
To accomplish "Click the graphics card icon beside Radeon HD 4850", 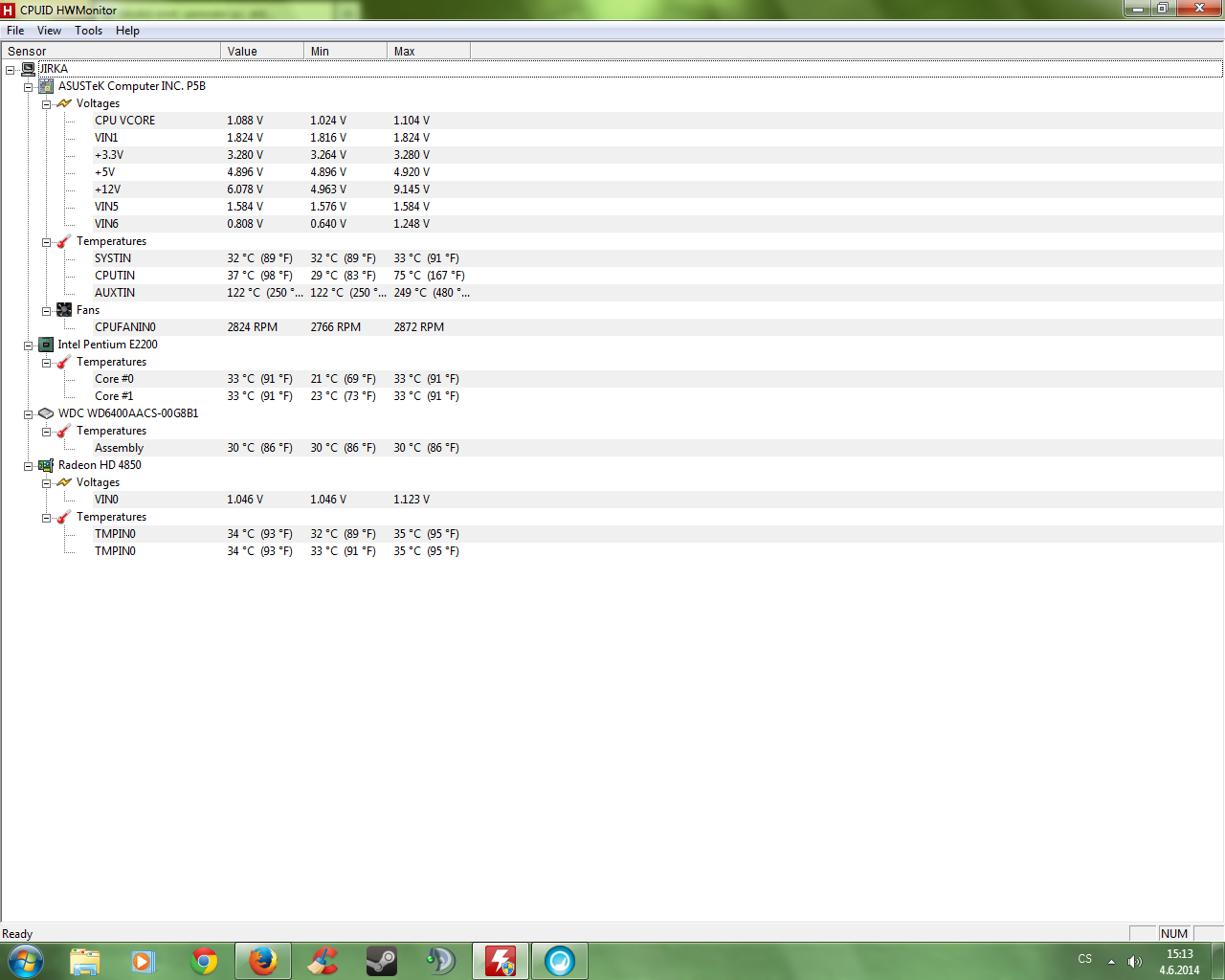I will point(46,465).
